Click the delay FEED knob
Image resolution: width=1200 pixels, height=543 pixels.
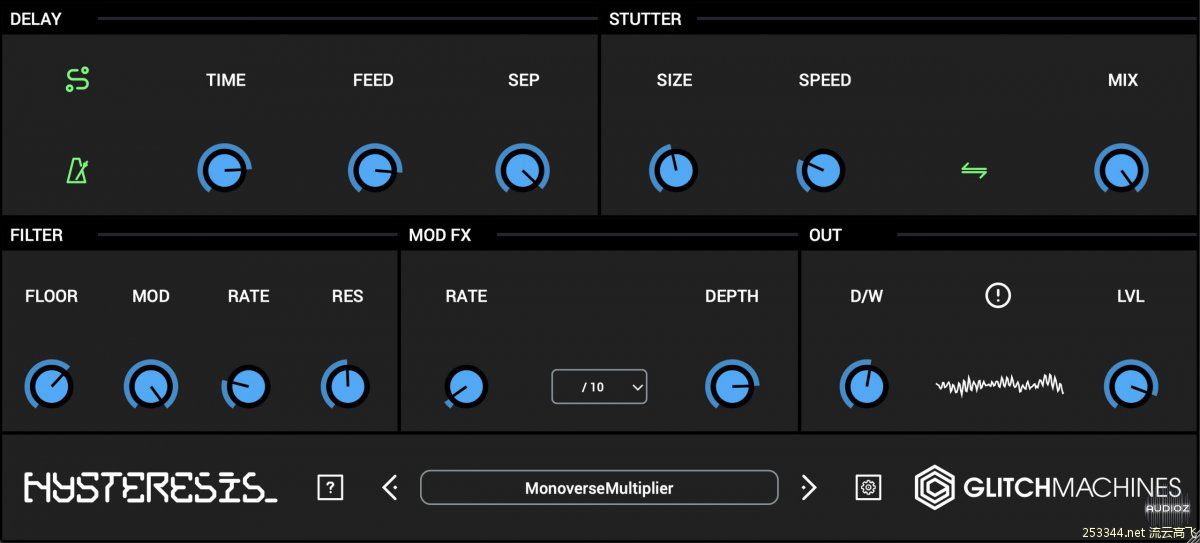click(x=374, y=171)
